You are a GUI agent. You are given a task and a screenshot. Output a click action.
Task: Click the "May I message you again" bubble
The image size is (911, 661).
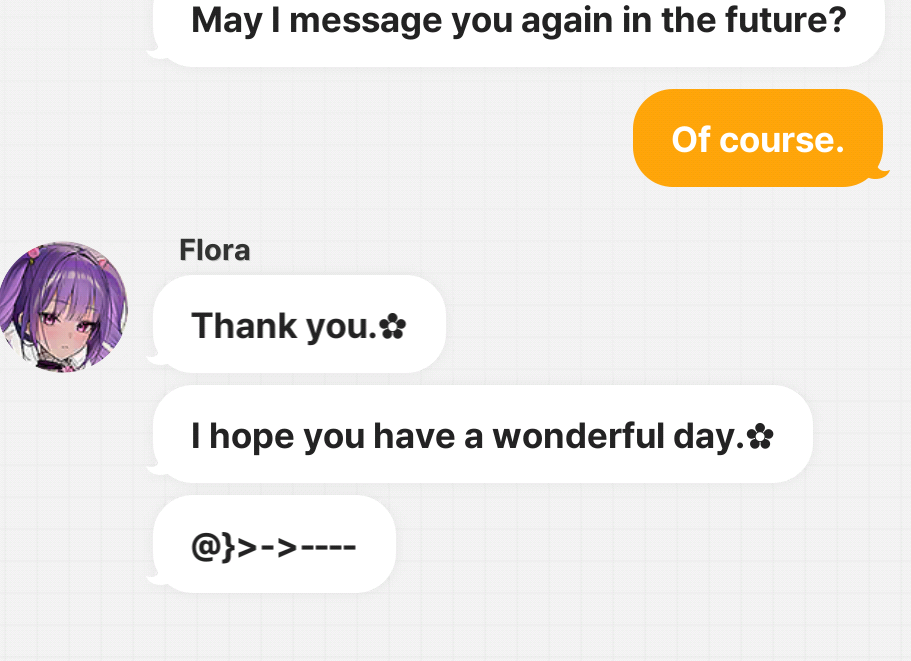519,23
